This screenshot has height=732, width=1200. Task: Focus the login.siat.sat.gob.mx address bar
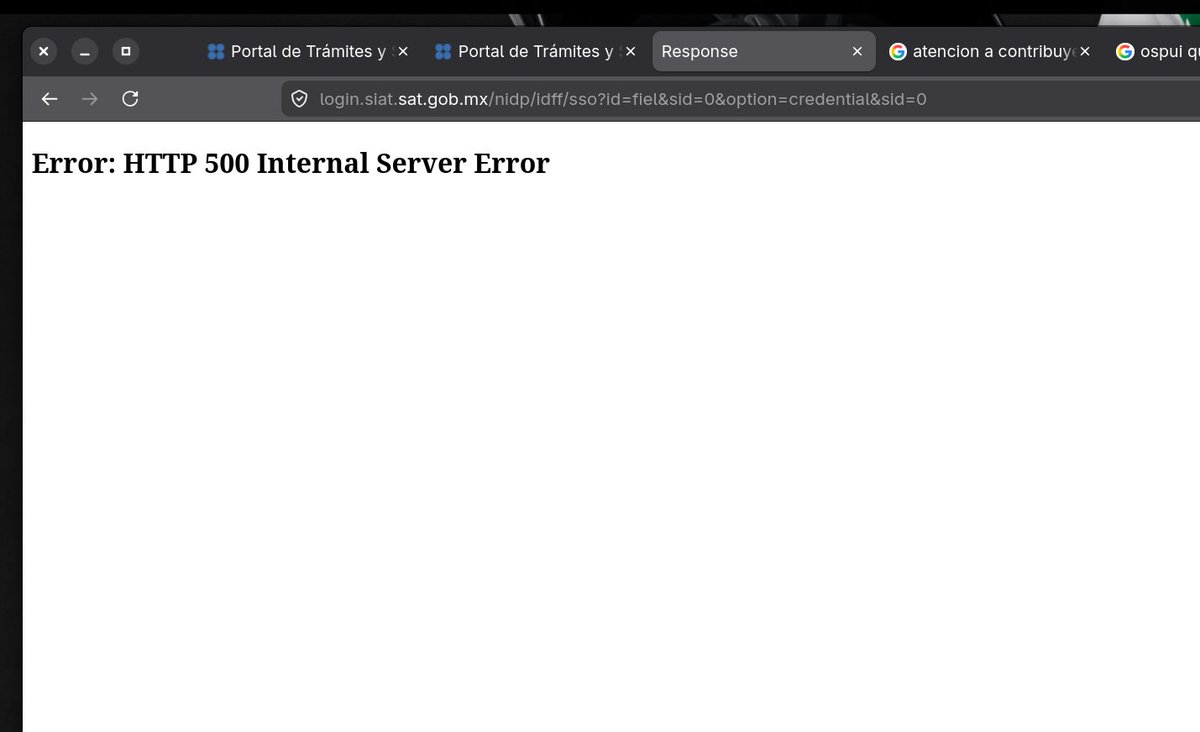(x=740, y=99)
